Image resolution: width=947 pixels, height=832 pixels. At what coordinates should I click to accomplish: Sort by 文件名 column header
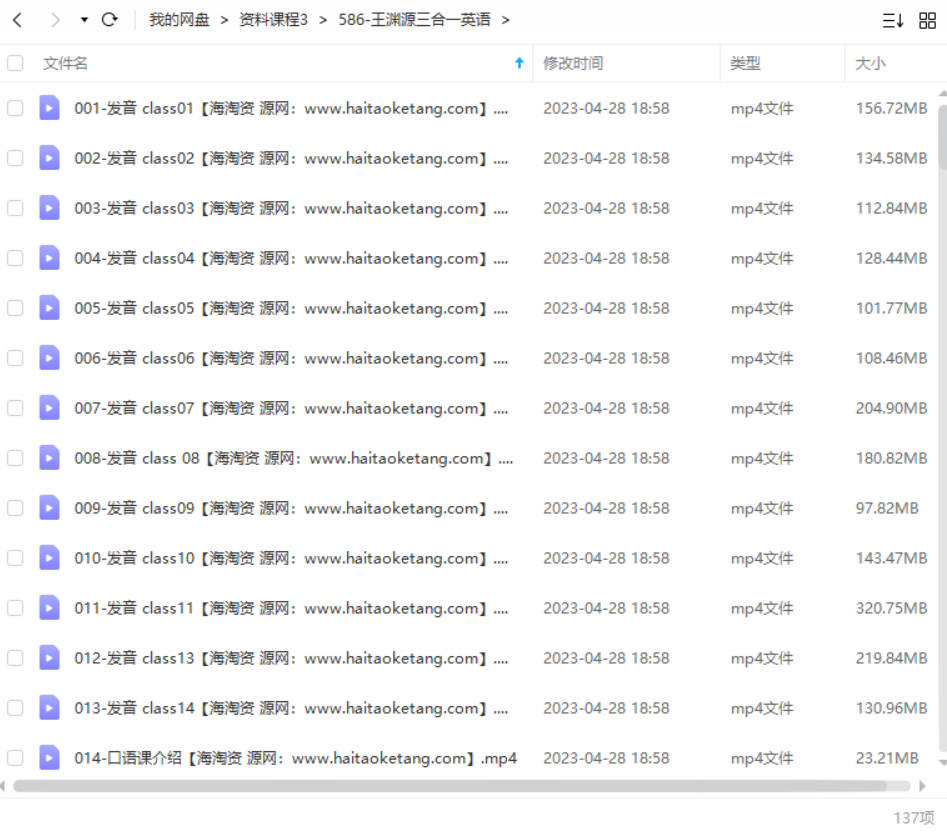pos(65,63)
